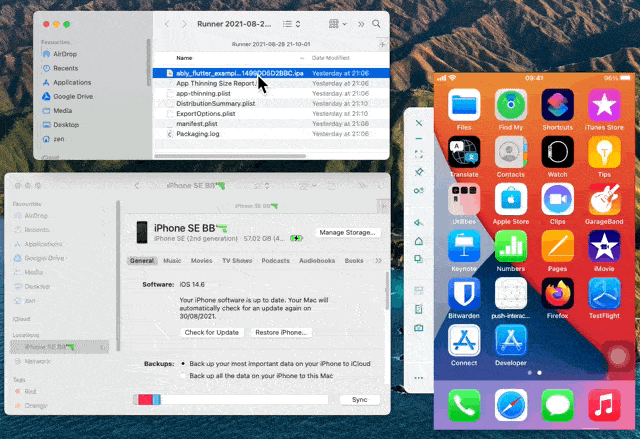Open the Contacts app

(x=511, y=152)
